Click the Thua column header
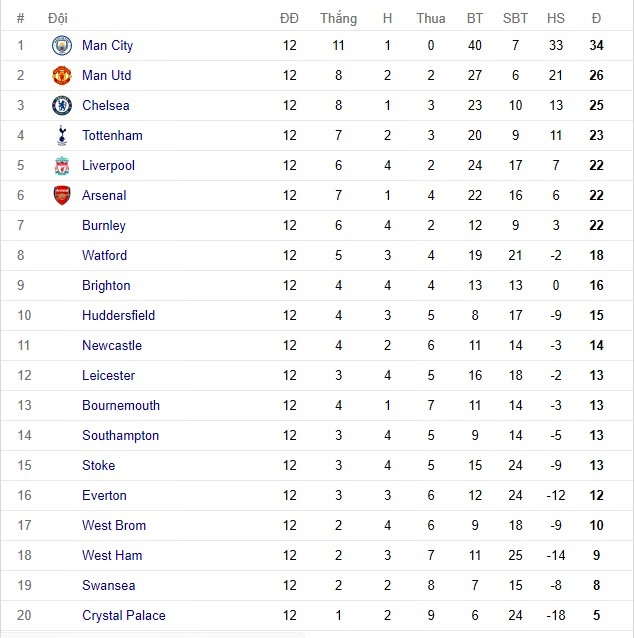 [431, 18]
